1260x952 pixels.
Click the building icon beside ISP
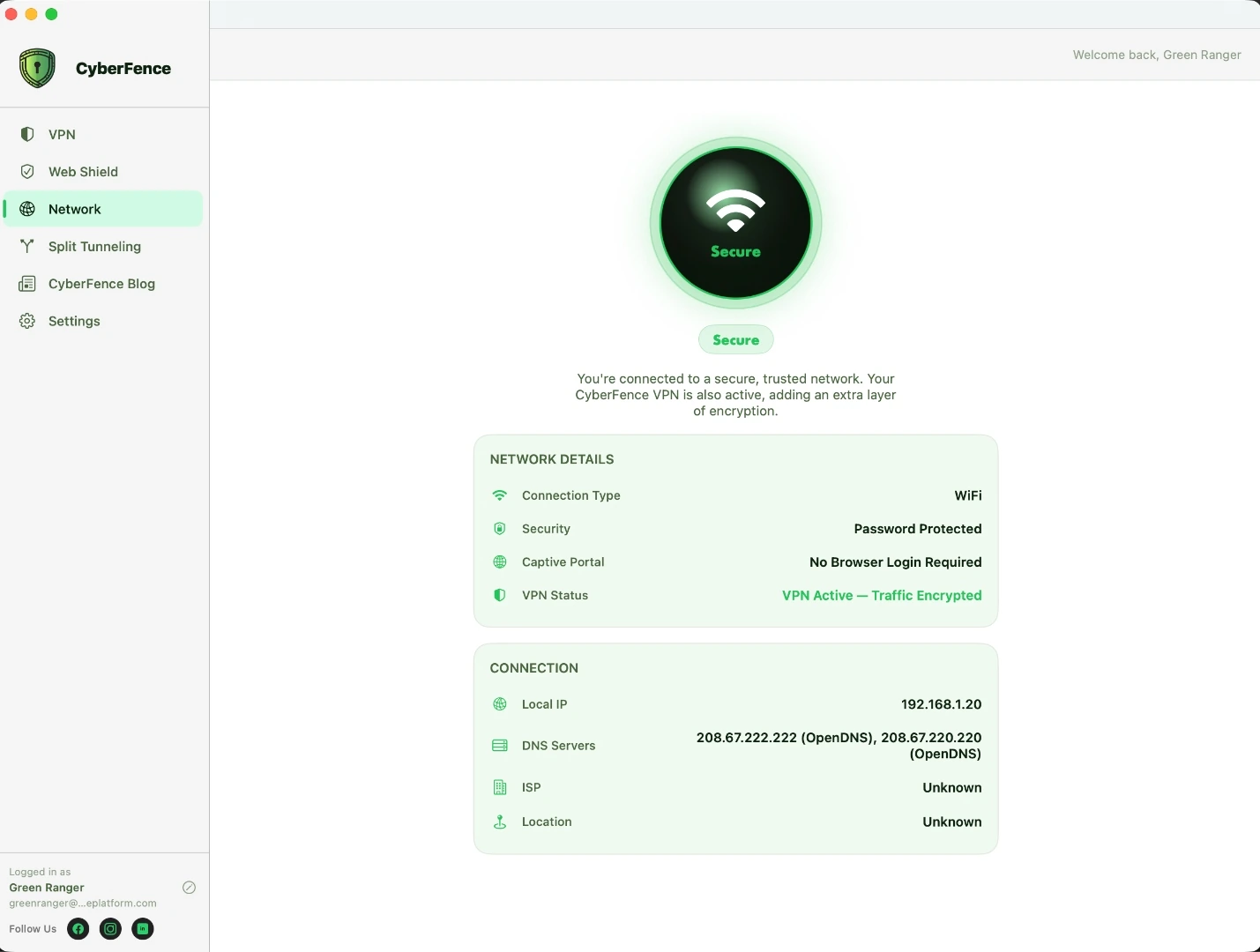500,787
